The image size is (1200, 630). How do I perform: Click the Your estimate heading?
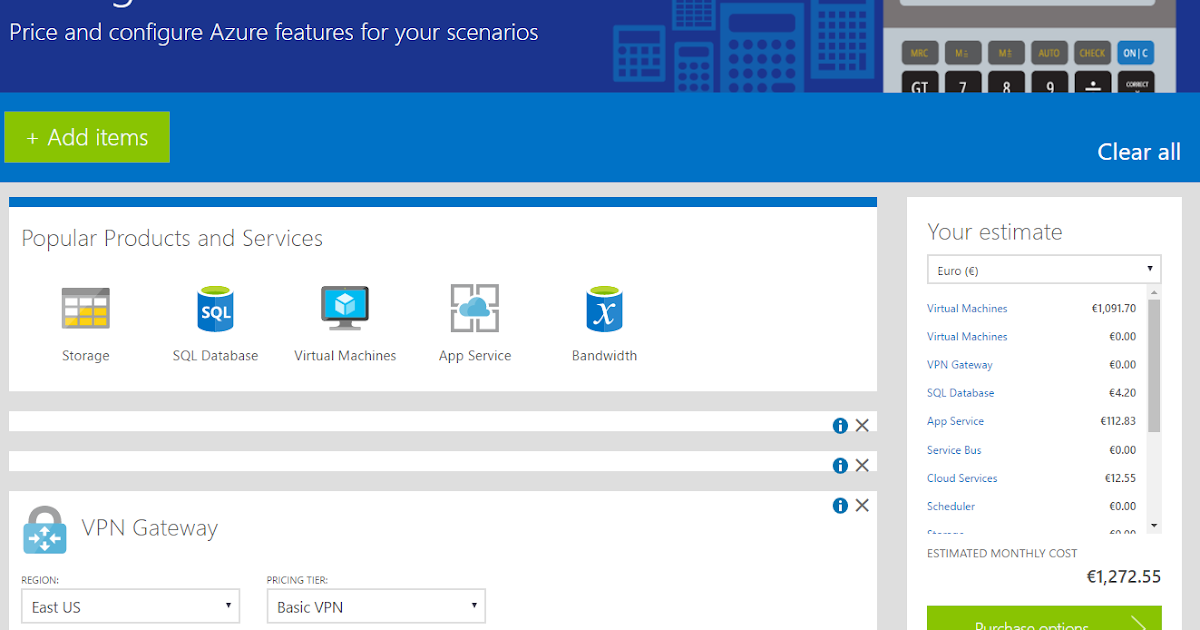click(x=994, y=232)
